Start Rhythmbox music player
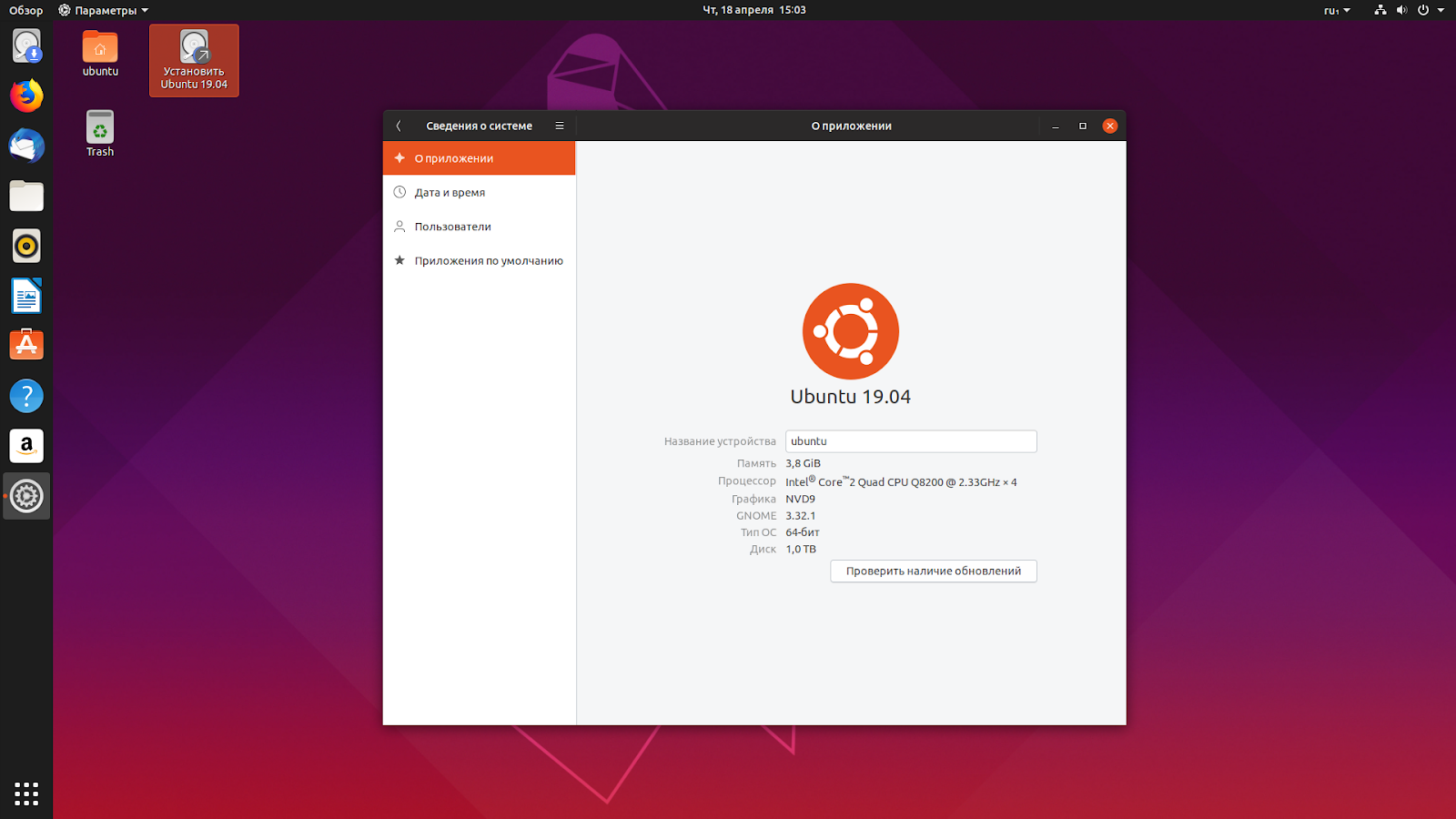Screen dimensions: 1456x819 [26, 246]
